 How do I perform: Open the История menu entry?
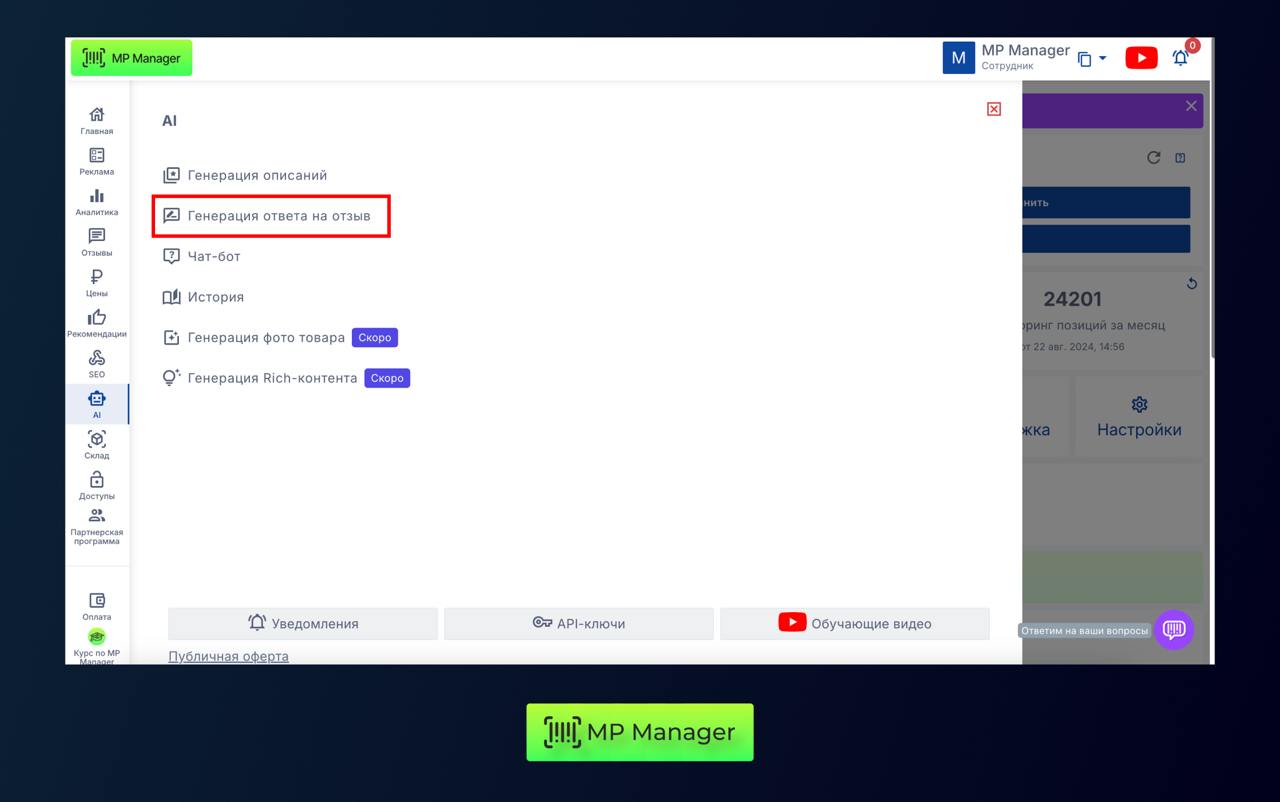[215, 297]
